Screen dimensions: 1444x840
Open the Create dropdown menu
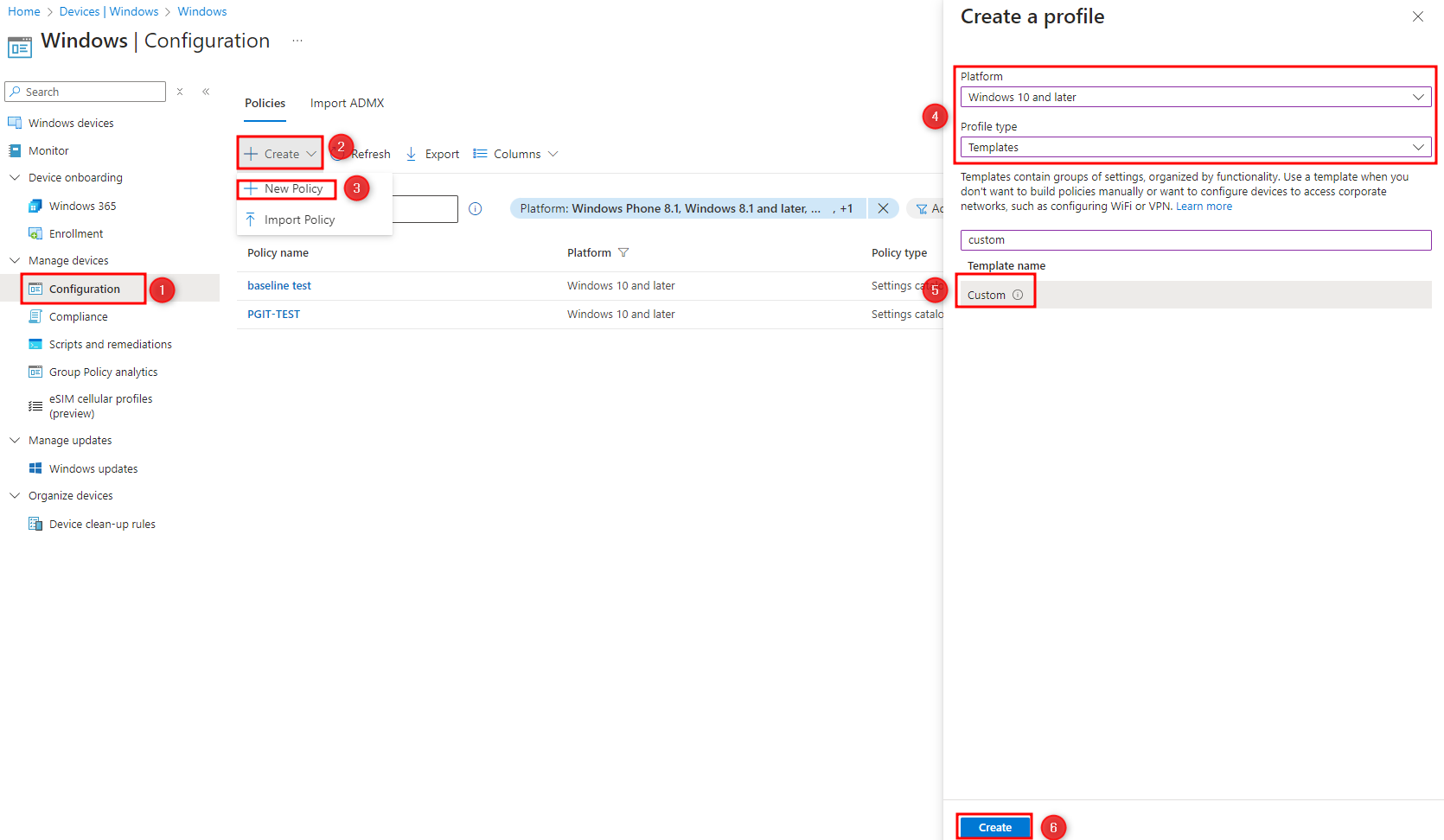tap(280, 154)
